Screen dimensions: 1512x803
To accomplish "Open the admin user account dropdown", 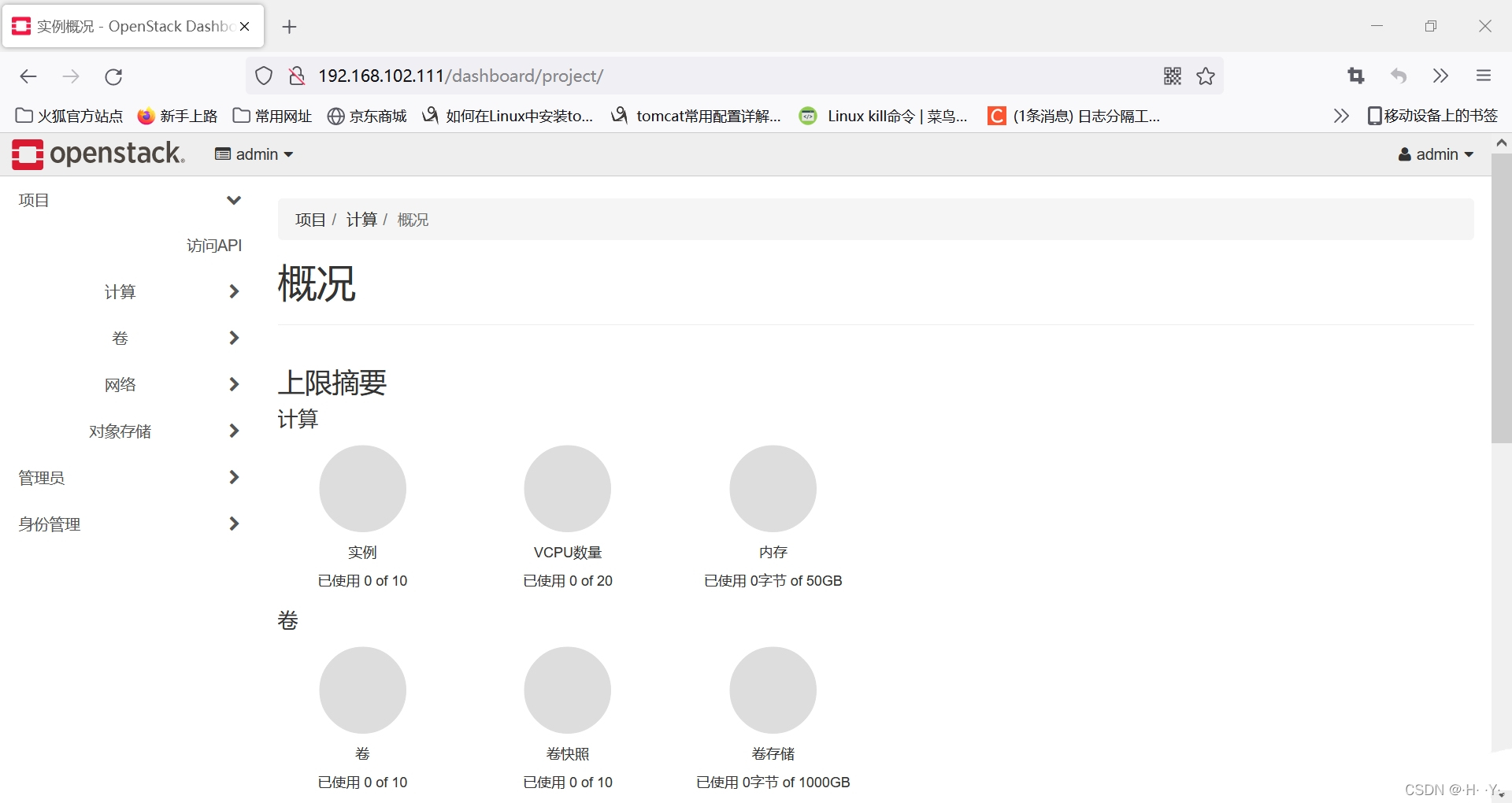I will pos(1436,154).
